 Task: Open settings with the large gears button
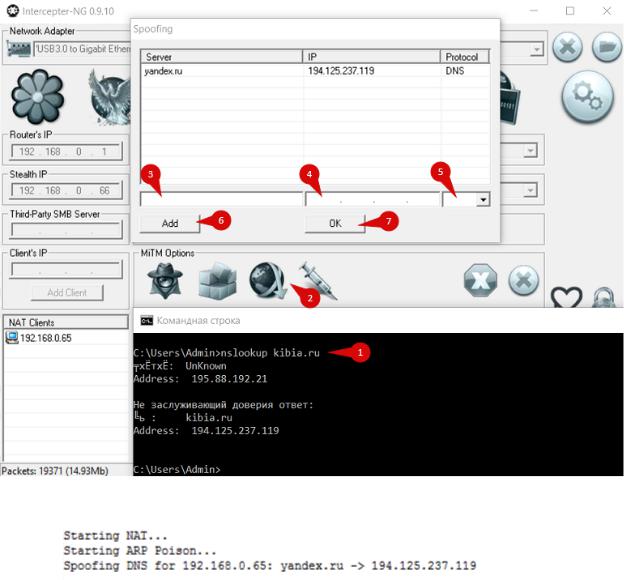pyautogui.click(x=587, y=96)
